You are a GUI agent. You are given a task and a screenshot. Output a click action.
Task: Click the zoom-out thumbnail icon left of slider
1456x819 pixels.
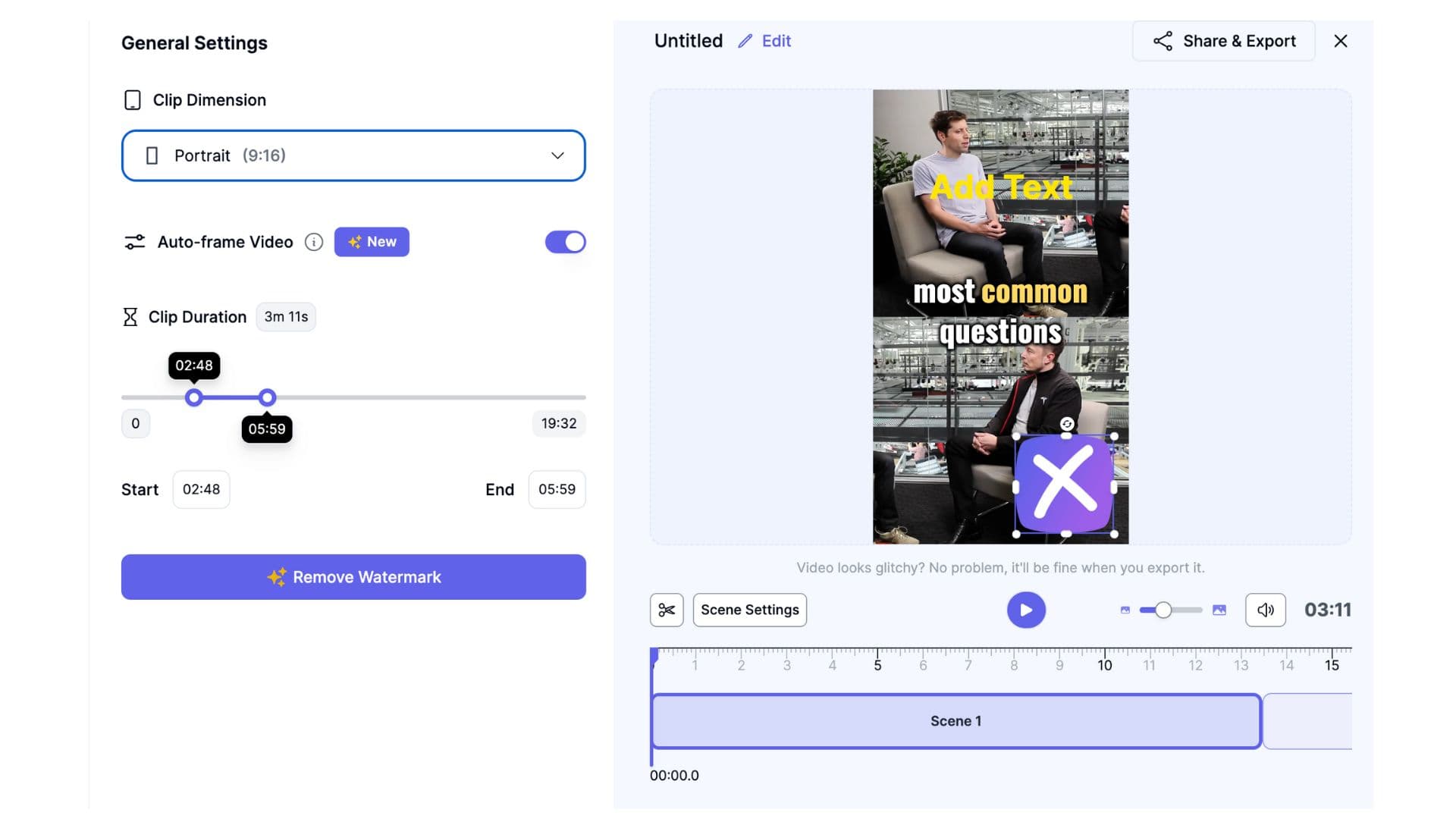[1125, 610]
